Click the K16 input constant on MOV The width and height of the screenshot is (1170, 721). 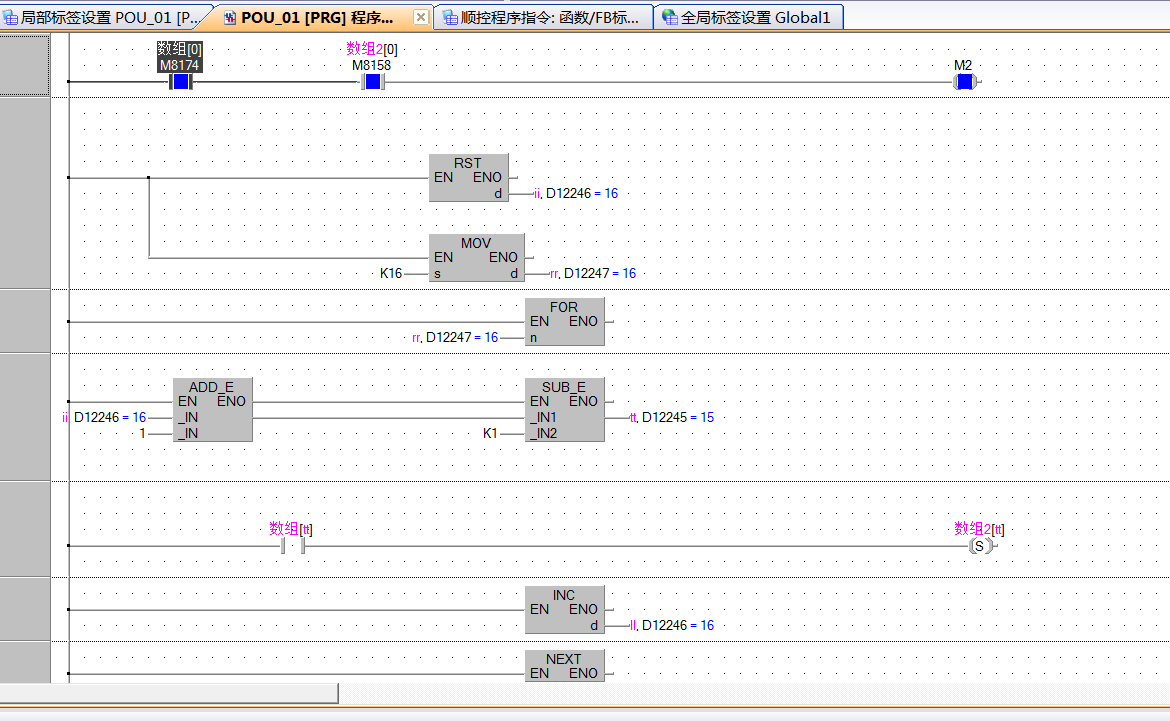point(390,273)
